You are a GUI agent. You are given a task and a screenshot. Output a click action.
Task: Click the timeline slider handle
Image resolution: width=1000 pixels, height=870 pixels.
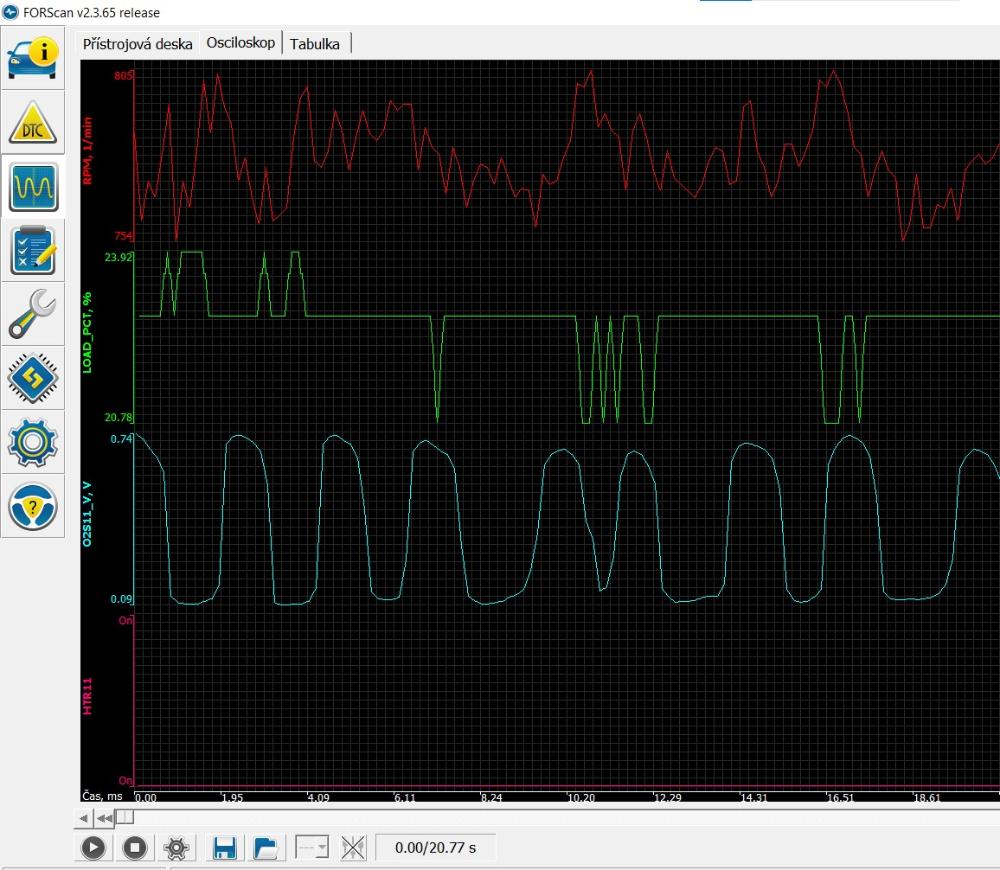(x=125, y=817)
